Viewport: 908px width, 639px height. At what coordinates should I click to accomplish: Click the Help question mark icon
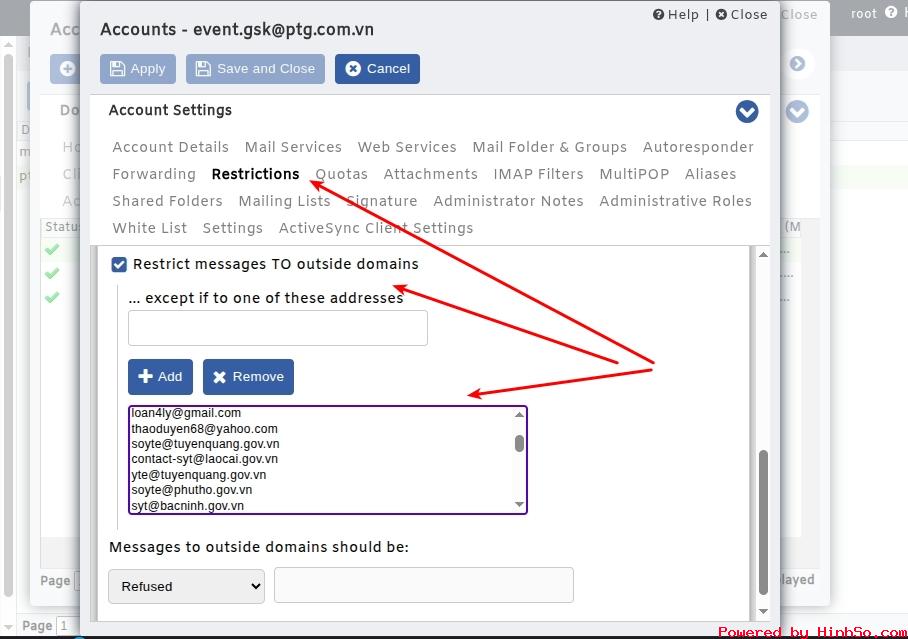(x=658, y=14)
